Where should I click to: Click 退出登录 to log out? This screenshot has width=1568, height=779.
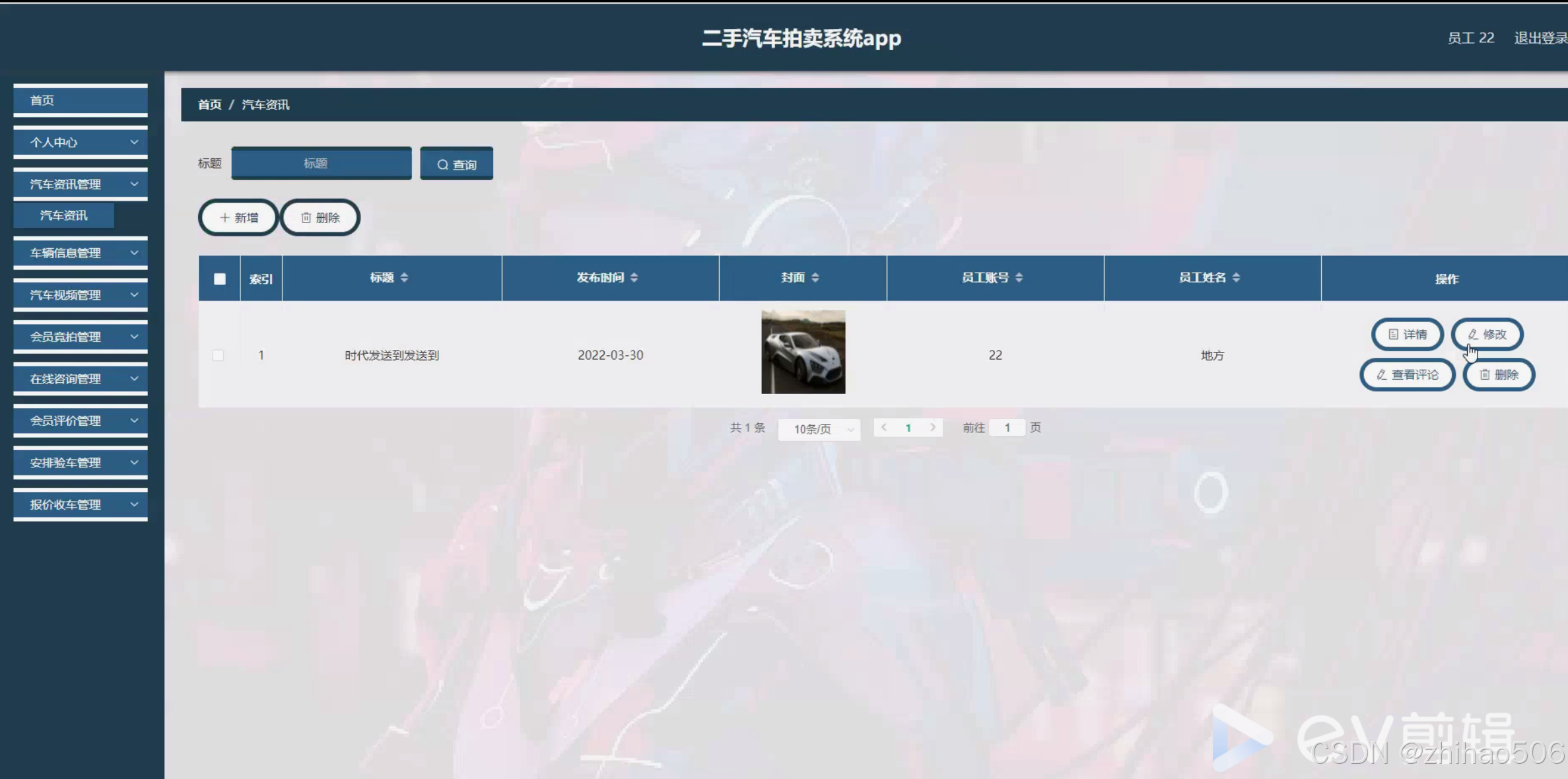pos(1540,38)
